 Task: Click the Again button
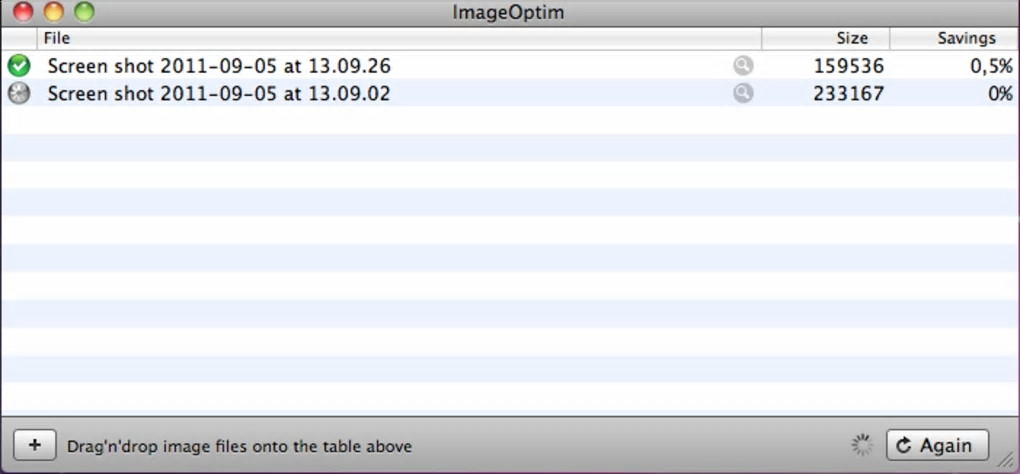(936, 446)
